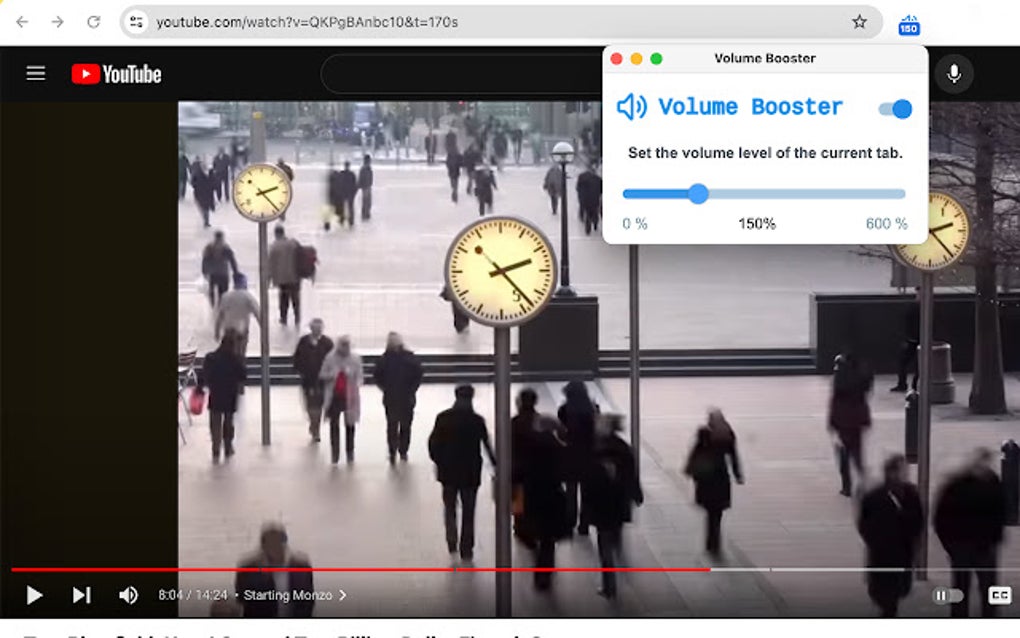
Task: Skip to the next video
Action: [x=81, y=595]
